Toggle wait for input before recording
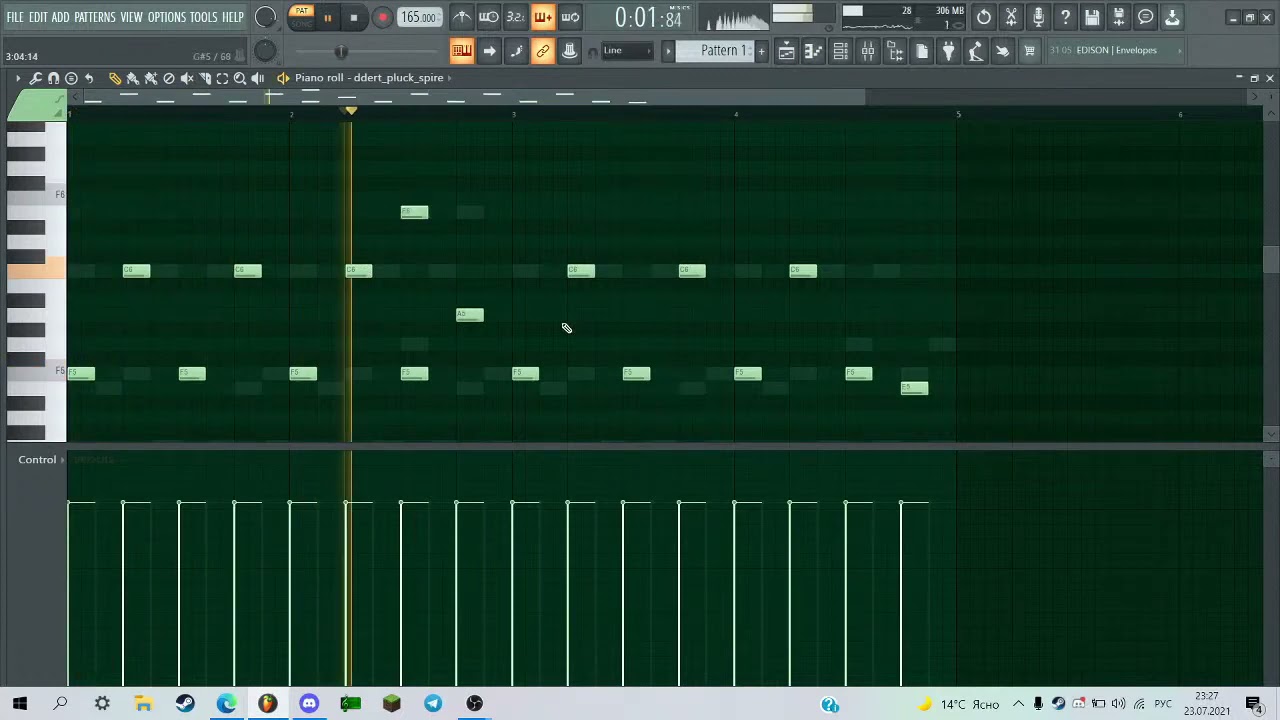Screen dimensions: 1280x720 489,17
